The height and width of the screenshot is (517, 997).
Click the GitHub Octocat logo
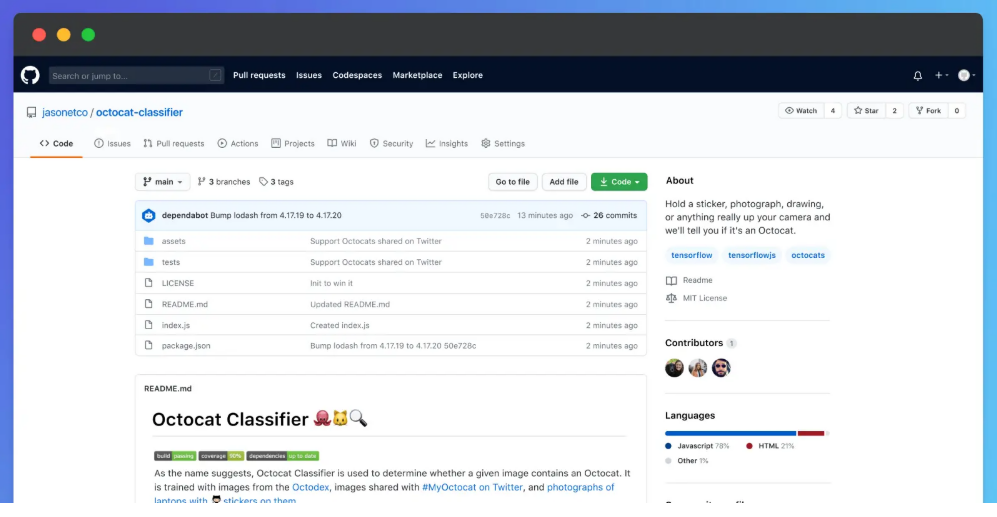(x=30, y=75)
